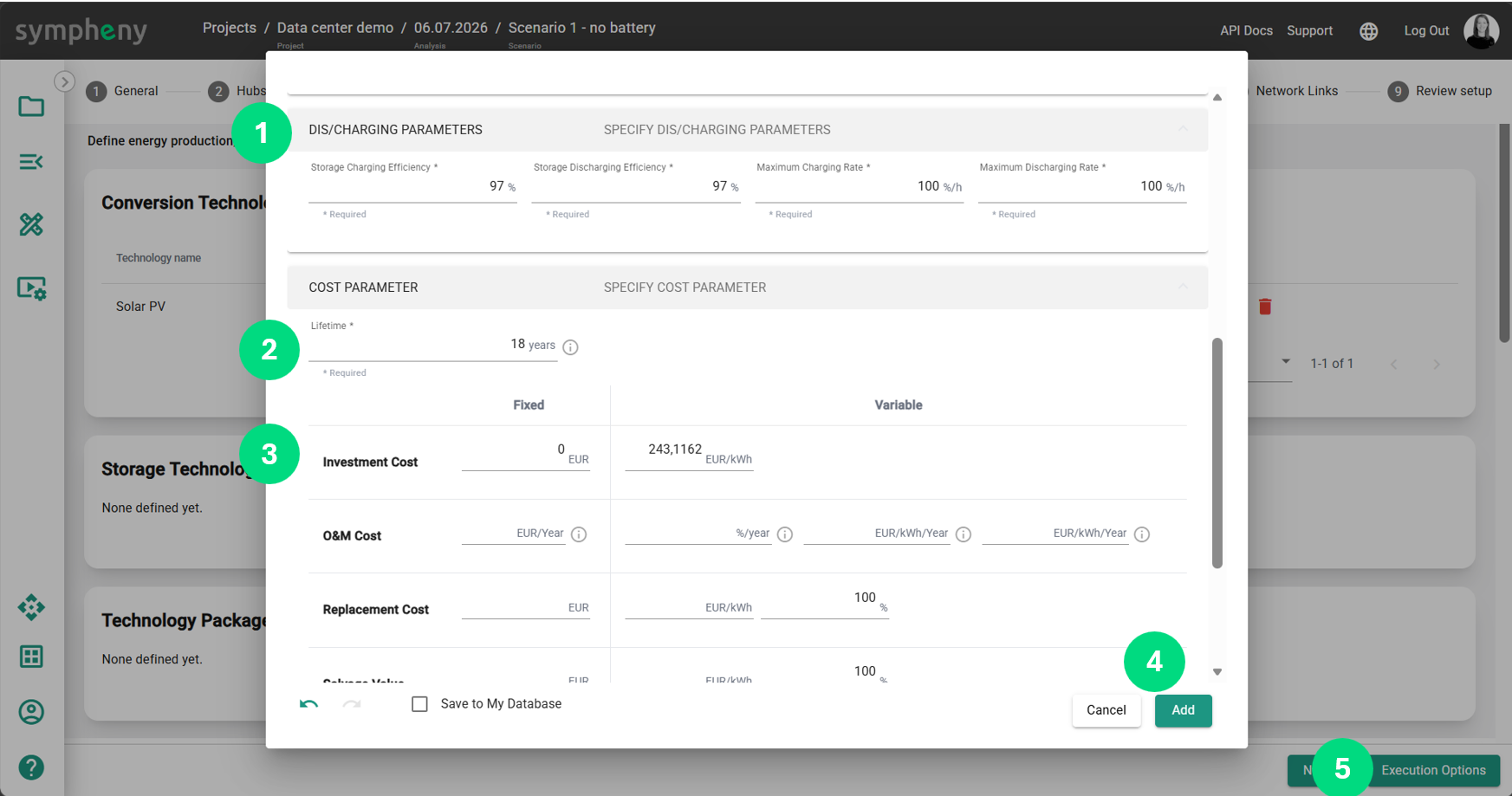Click the undo arrow icon in dialog
Image resolution: width=1512 pixels, height=796 pixels.
(x=308, y=704)
